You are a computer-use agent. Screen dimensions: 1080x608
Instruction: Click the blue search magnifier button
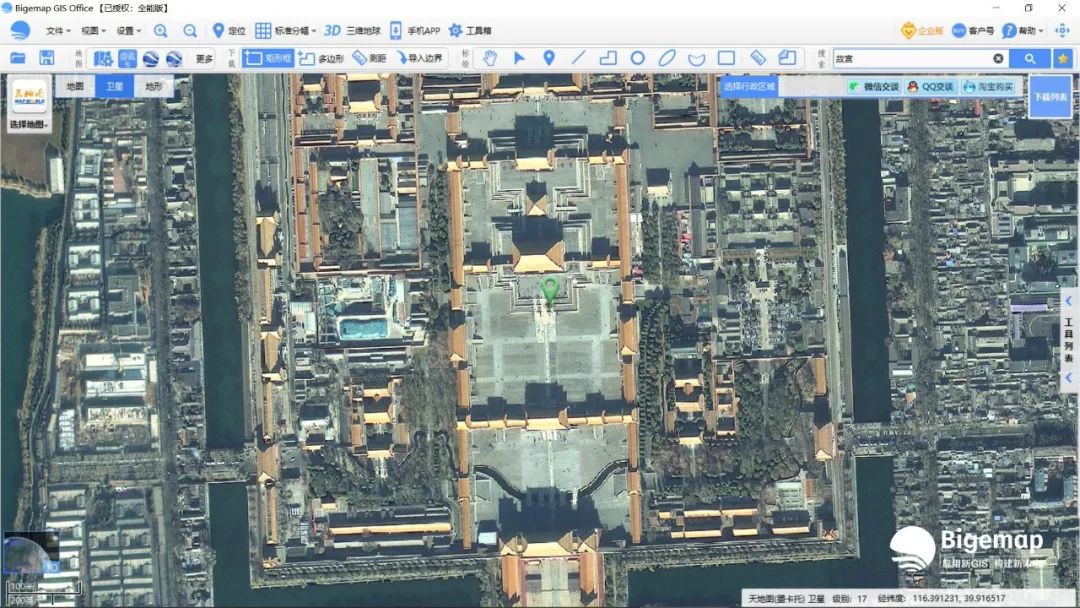(1030, 59)
